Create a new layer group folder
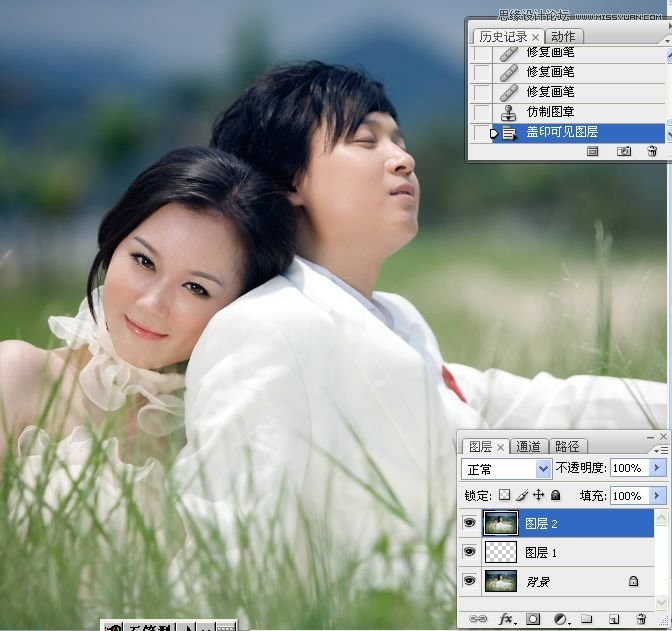 tap(587, 619)
